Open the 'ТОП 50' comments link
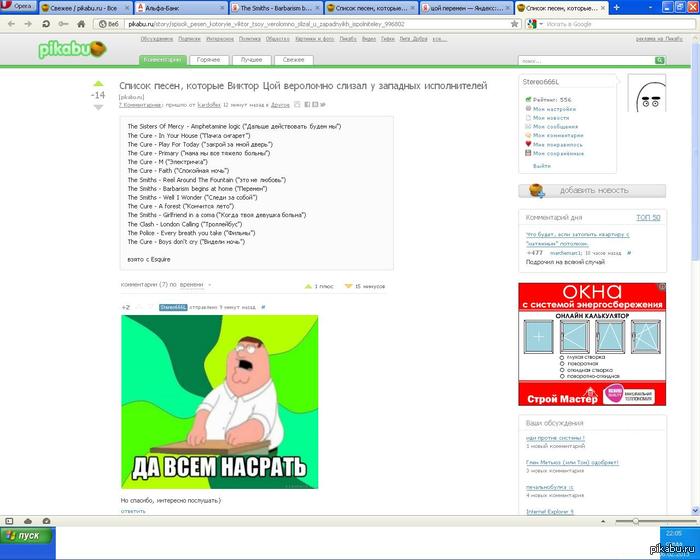The image size is (700, 560). [648, 217]
